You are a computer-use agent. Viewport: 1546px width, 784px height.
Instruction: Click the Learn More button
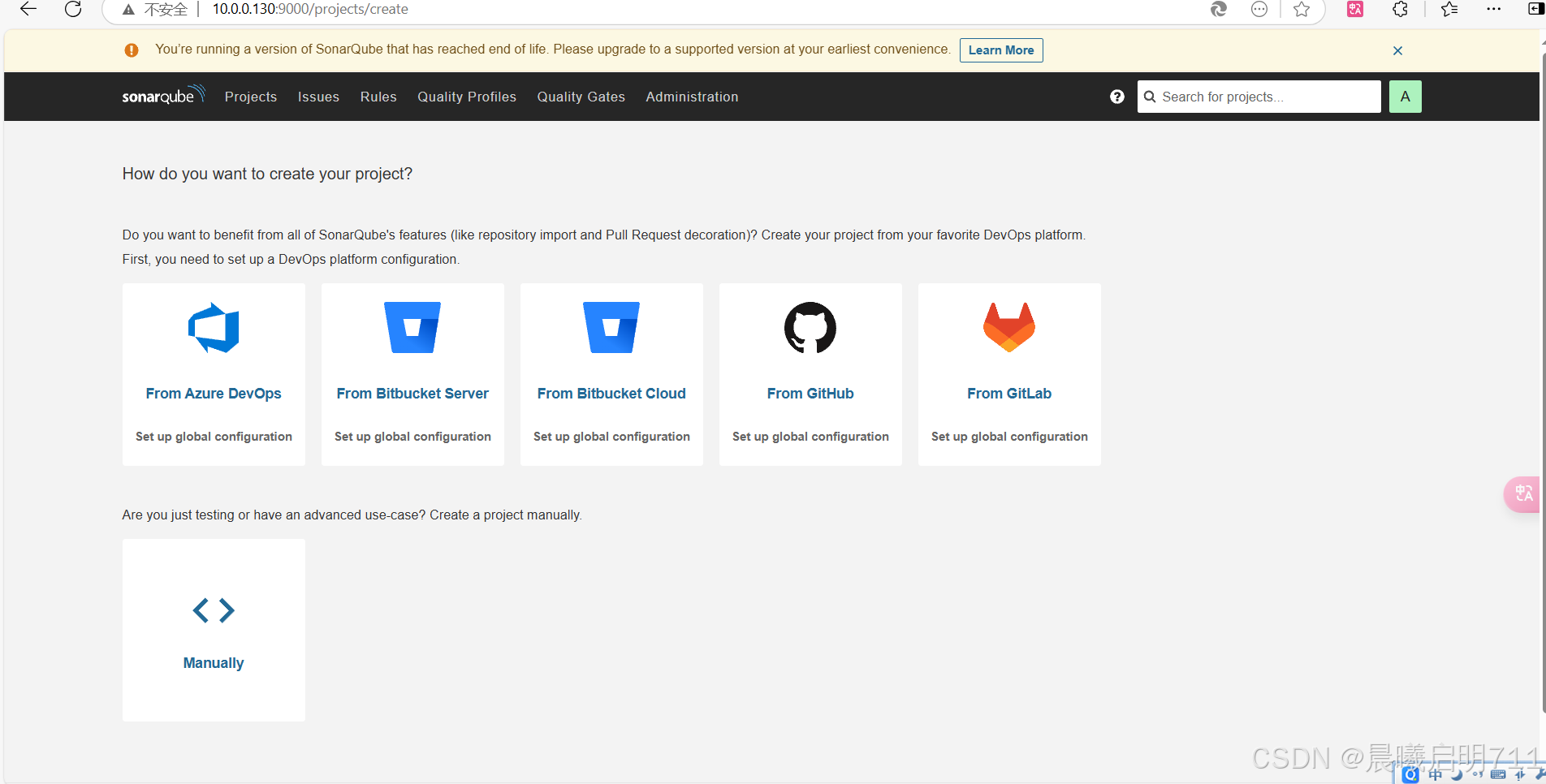tap(1001, 50)
